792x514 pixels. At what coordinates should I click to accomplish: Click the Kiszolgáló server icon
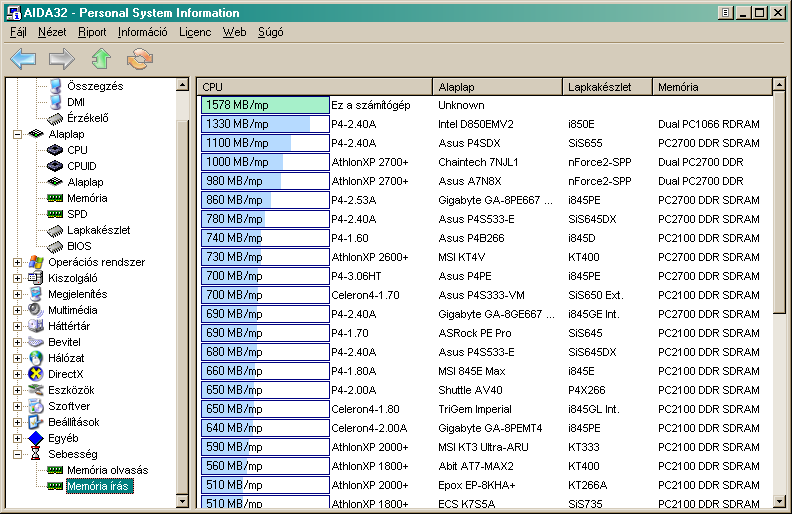click(36, 278)
